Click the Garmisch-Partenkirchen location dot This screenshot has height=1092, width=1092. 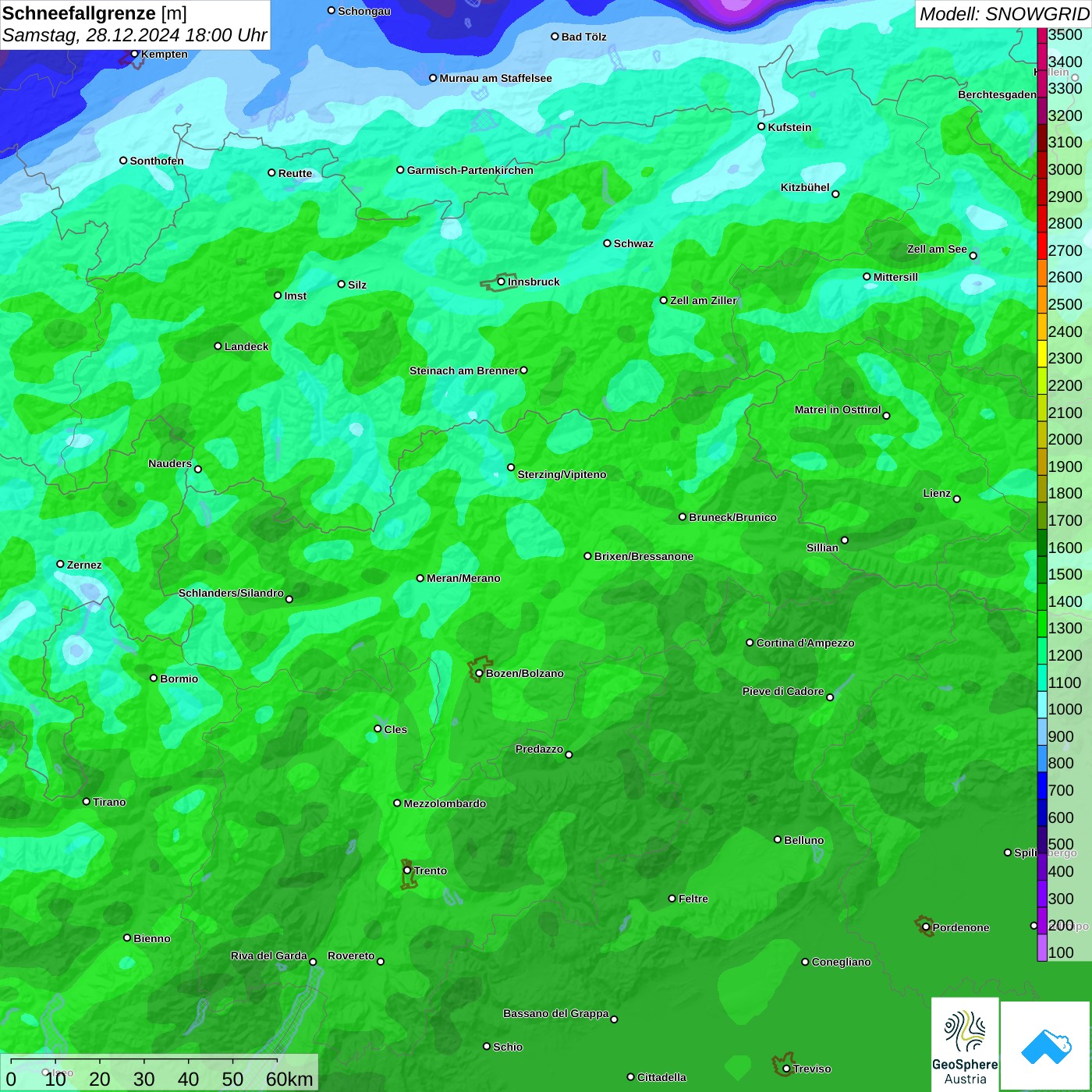click(x=400, y=169)
